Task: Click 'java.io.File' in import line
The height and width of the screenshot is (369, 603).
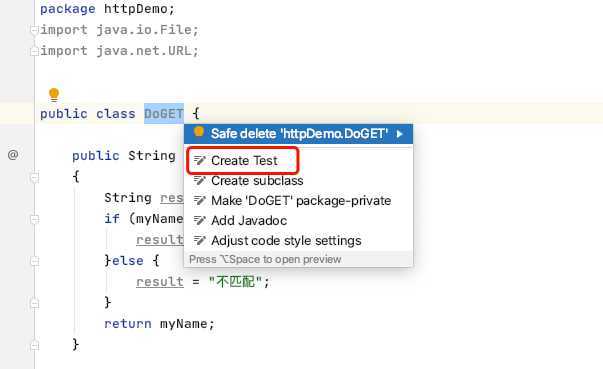Action: tap(144, 30)
